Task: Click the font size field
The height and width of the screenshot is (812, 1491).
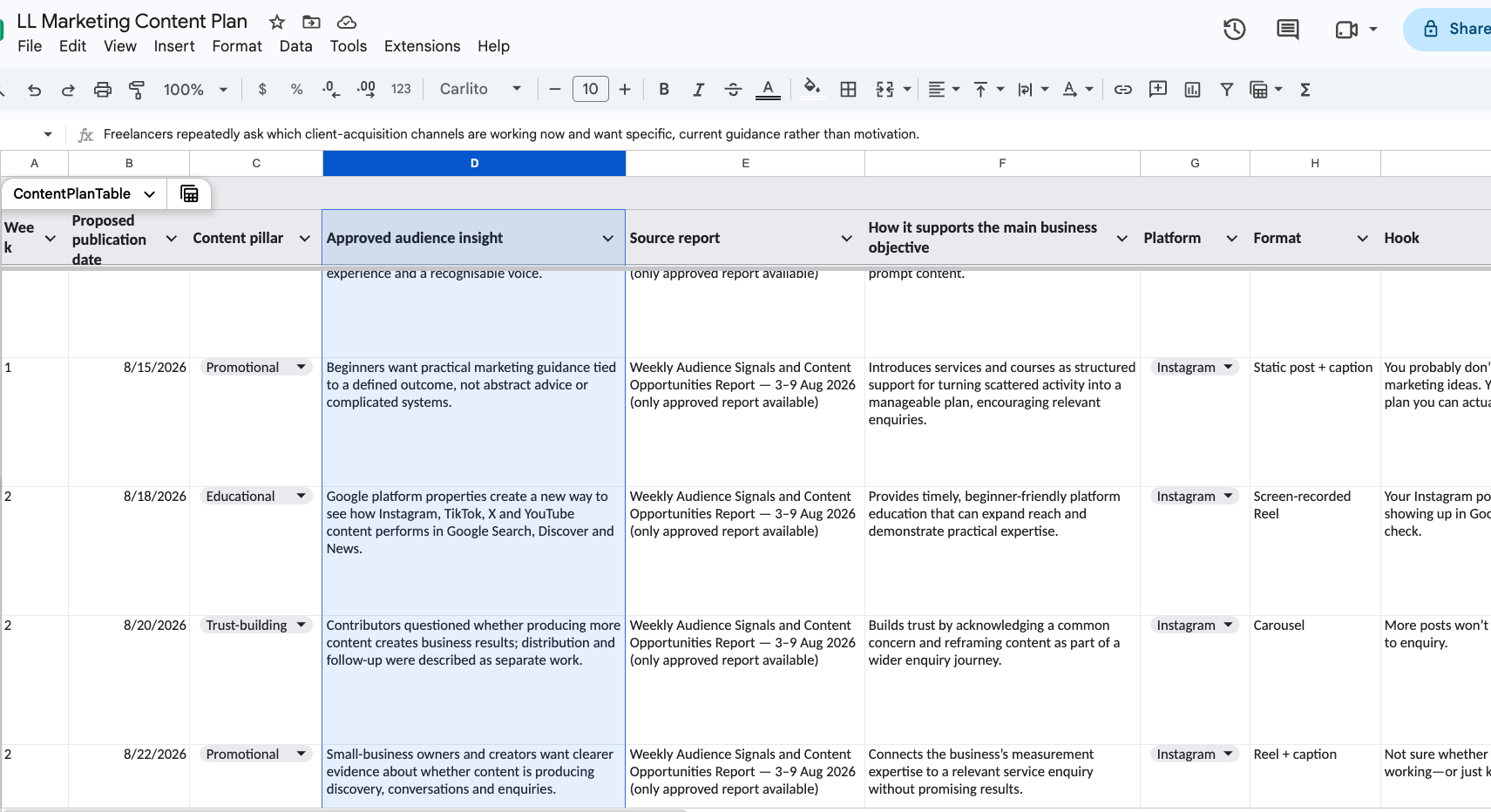Action: (590, 89)
